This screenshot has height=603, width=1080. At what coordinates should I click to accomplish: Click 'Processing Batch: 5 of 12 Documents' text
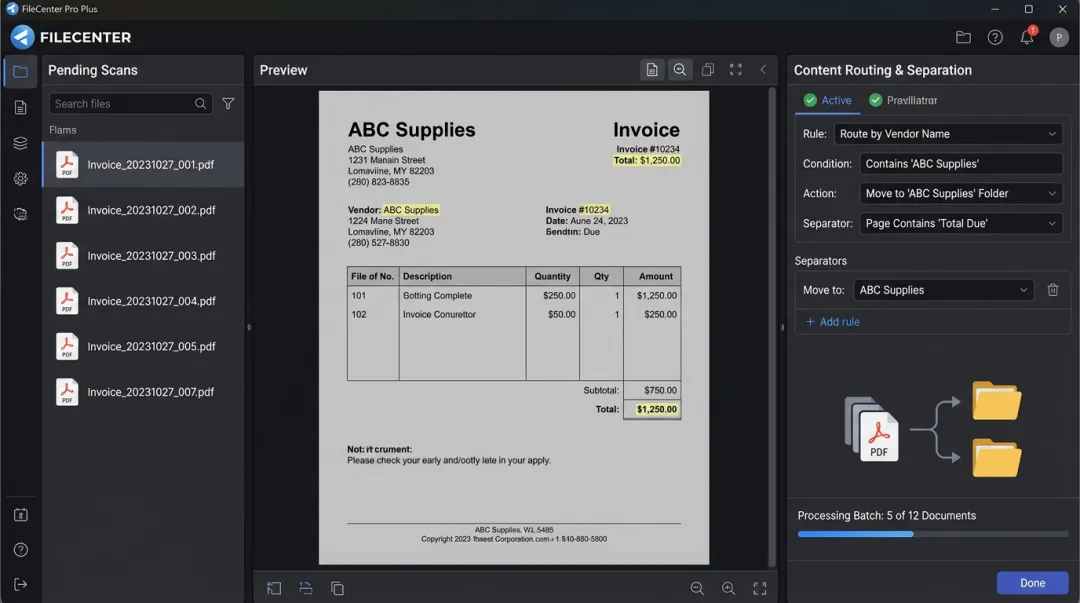coord(886,515)
